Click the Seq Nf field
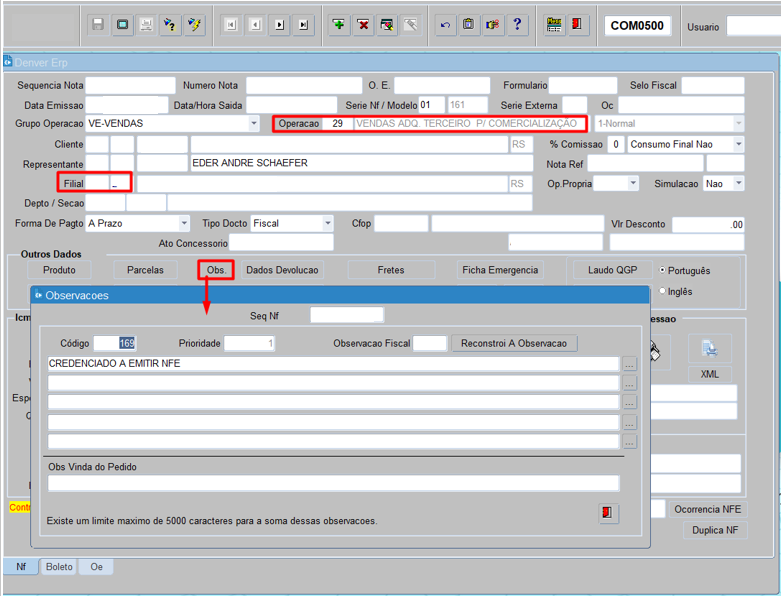This screenshot has width=781, height=596. click(347, 315)
